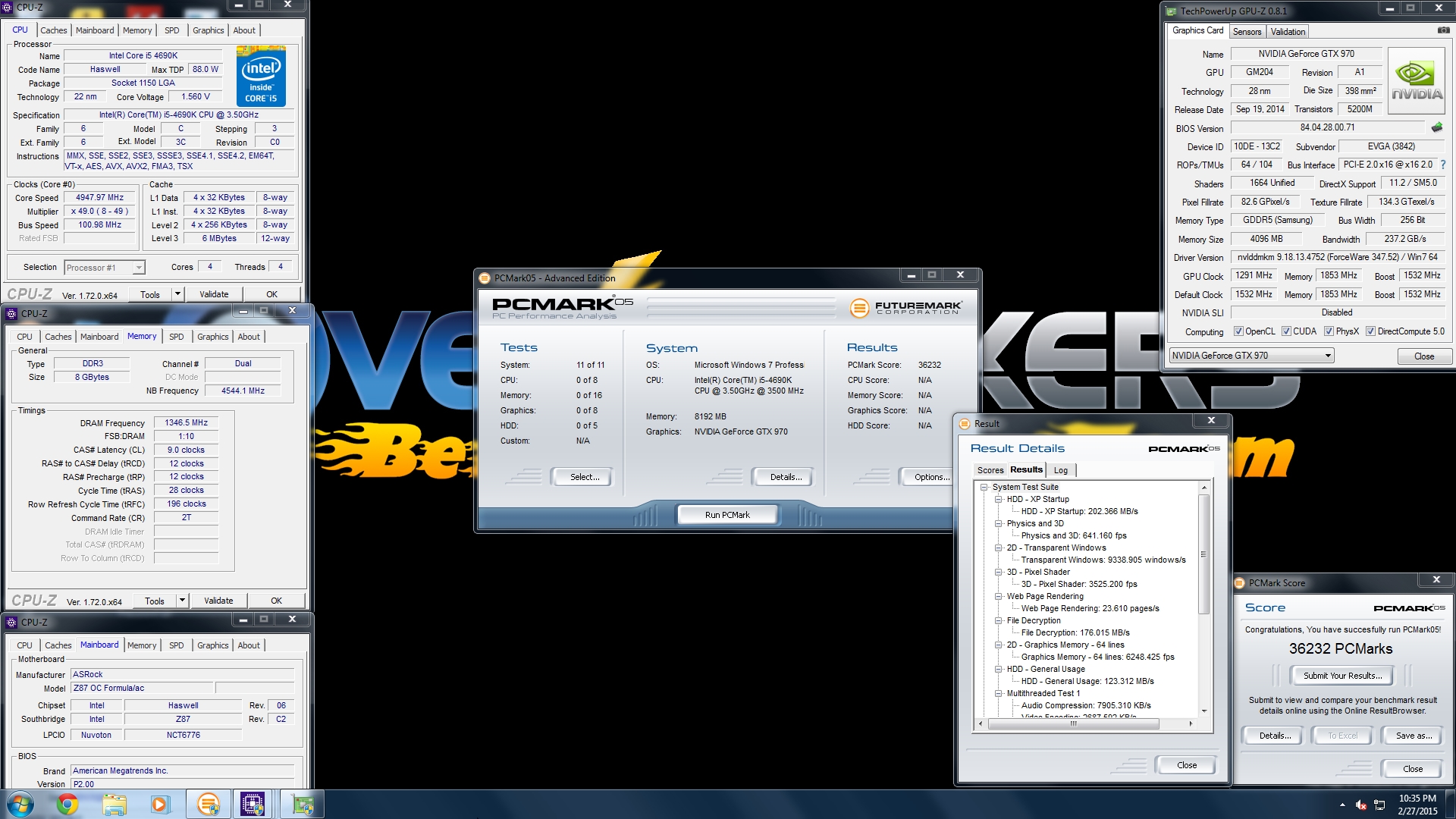
Task: Open the Caches tab in top CPU-Z window
Action: (54, 30)
